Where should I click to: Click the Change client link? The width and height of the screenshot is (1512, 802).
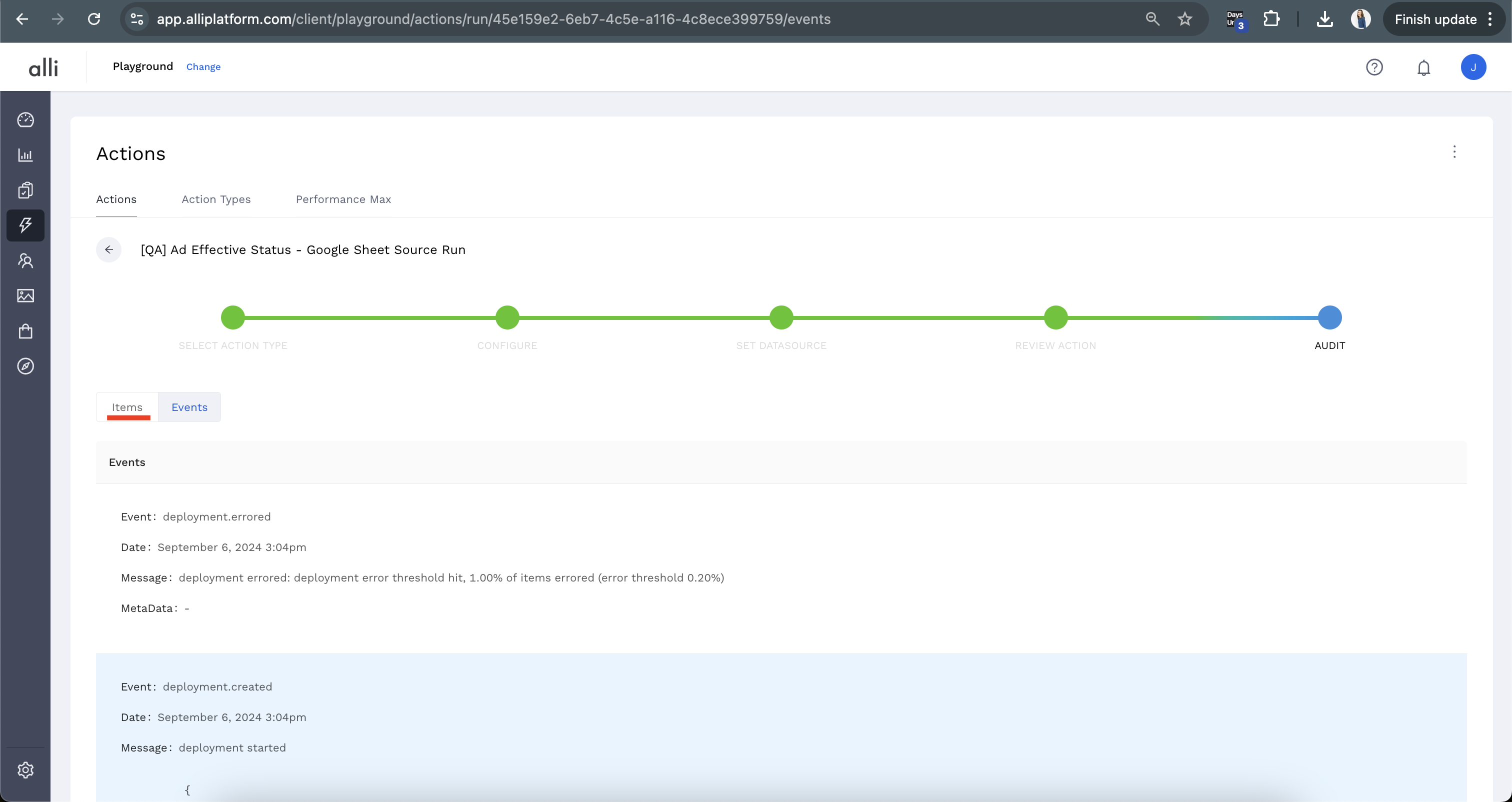(x=203, y=67)
